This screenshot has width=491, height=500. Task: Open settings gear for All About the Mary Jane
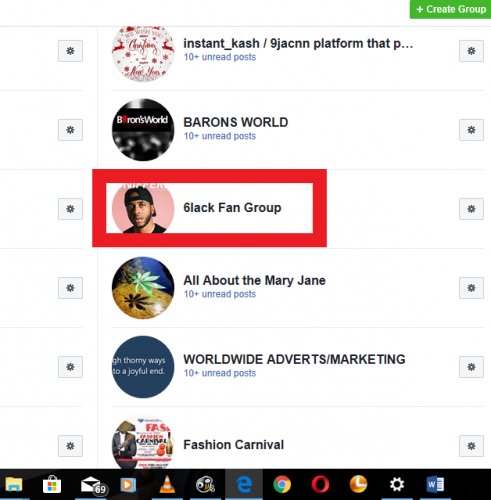tap(471, 288)
